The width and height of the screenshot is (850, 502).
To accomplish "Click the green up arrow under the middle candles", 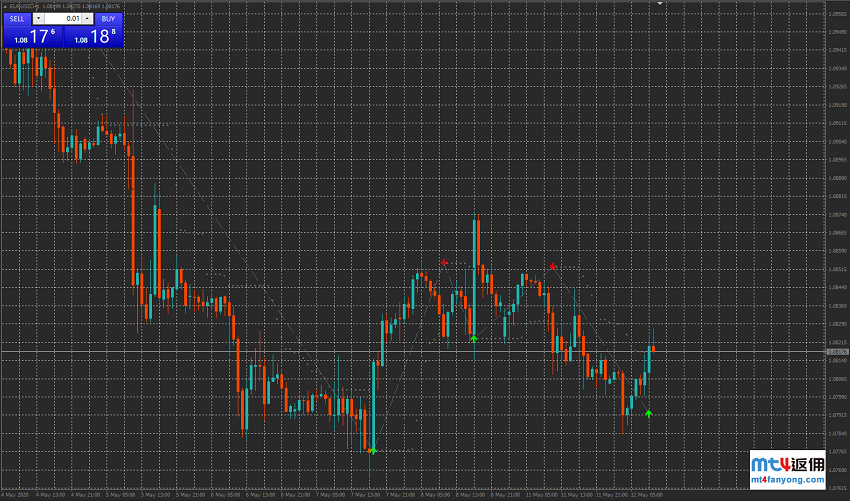I will tap(474, 339).
